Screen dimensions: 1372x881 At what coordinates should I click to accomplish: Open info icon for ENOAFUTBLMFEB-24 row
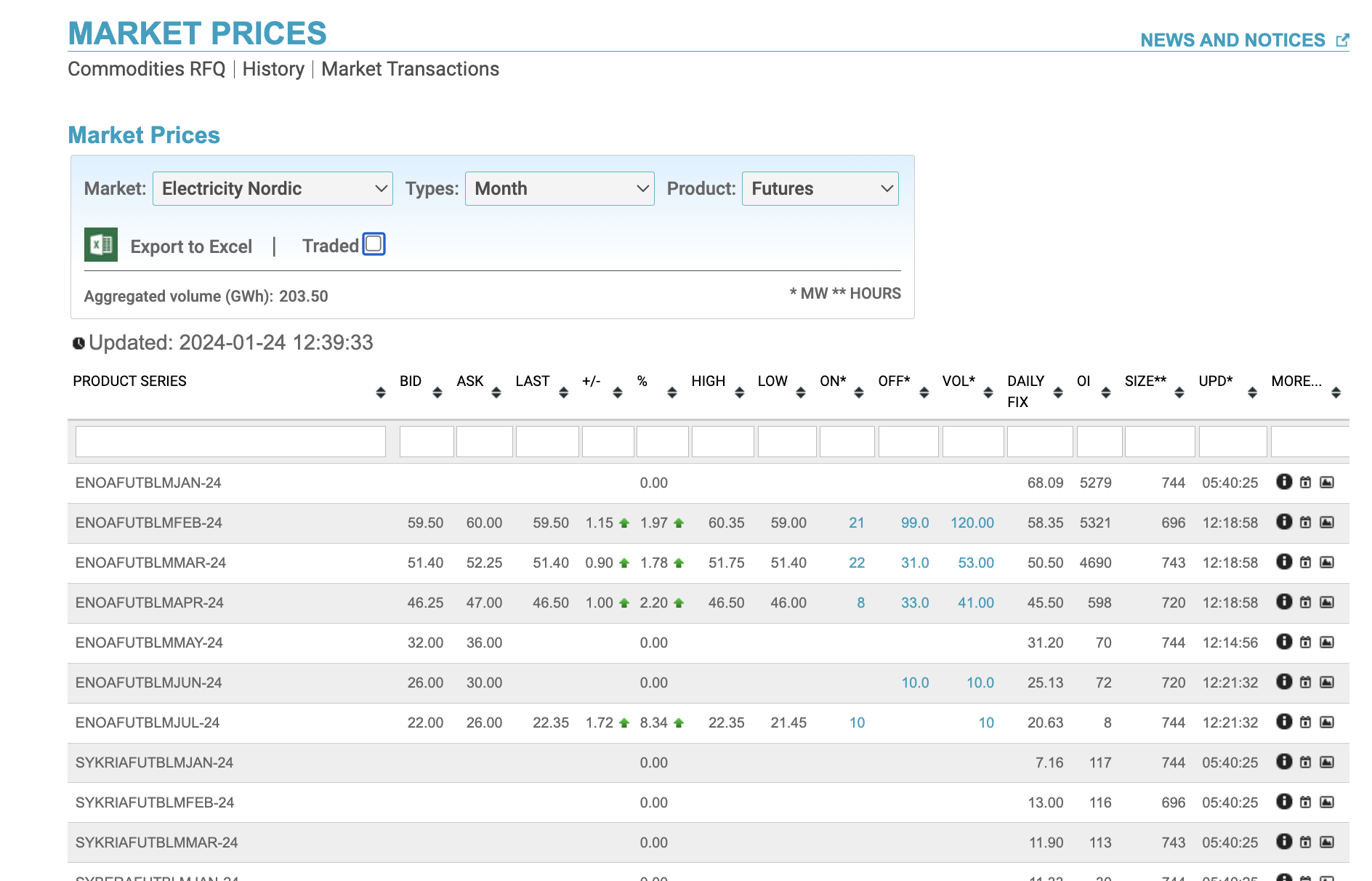click(x=1284, y=522)
